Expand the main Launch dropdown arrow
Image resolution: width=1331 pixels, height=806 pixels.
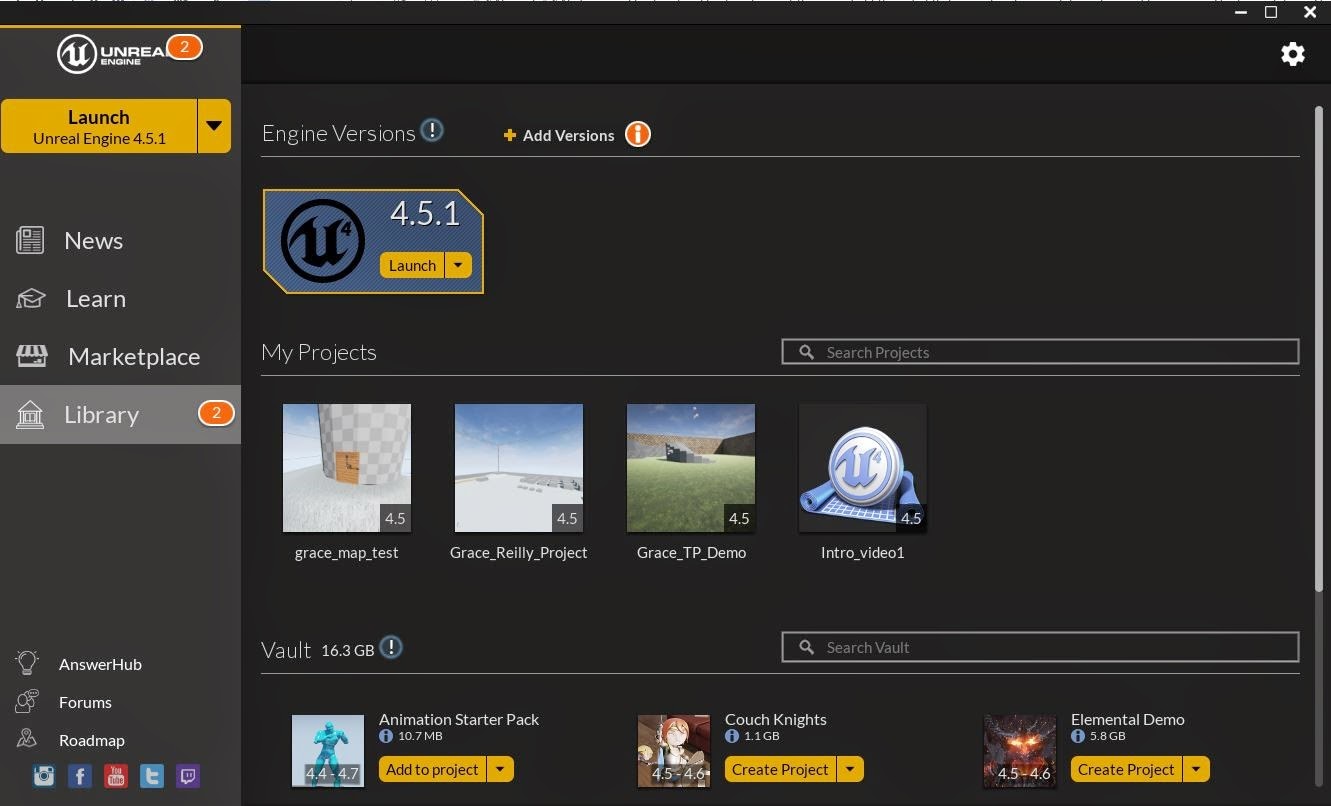(x=214, y=126)
